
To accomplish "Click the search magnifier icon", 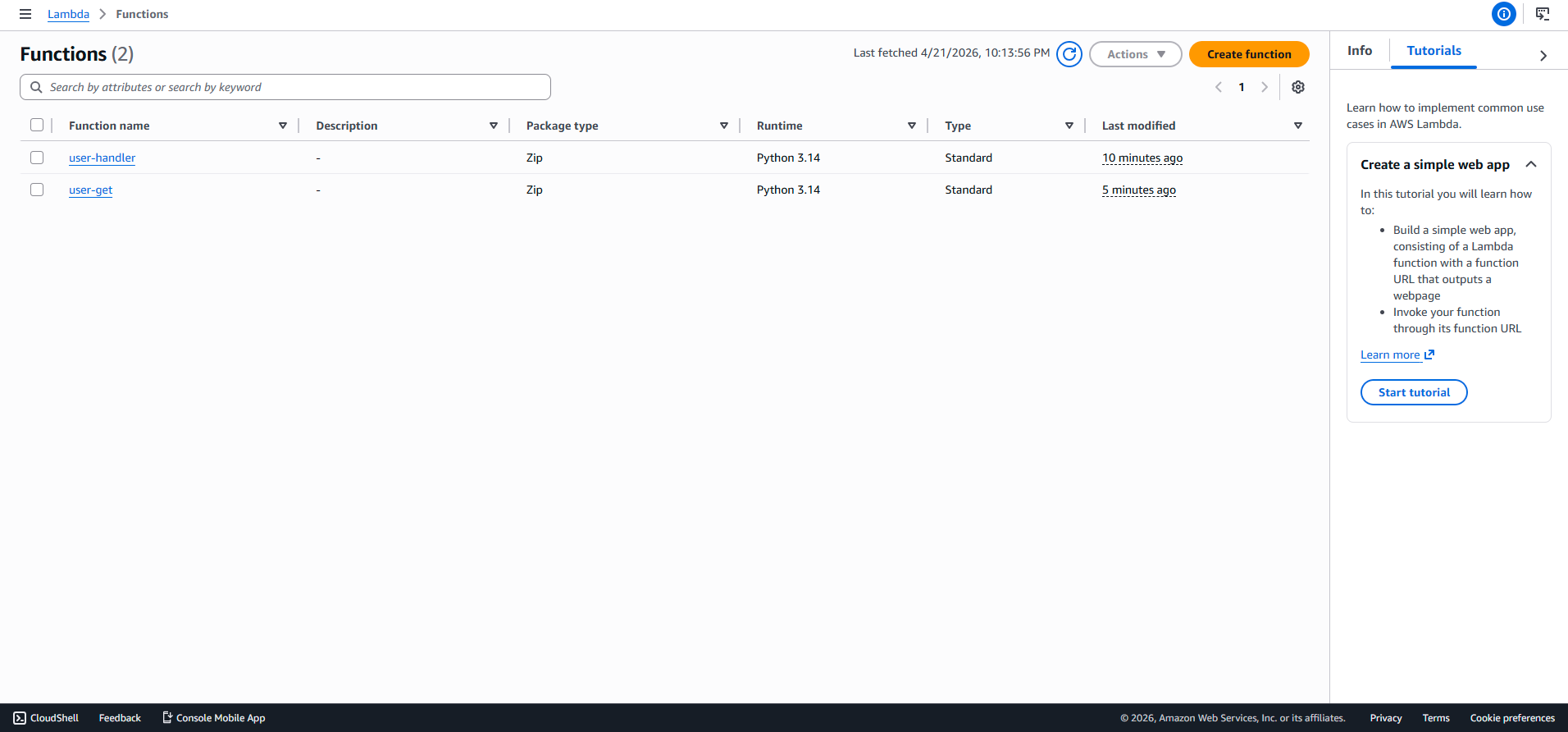I will click(36, 87).
